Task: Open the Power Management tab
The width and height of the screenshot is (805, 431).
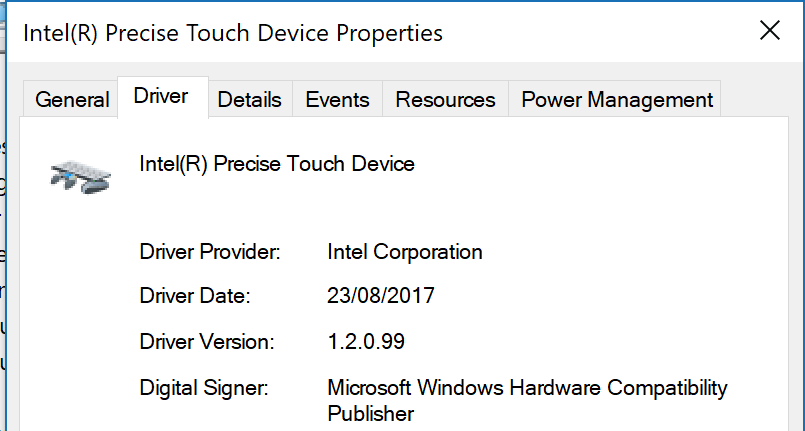Action: point(617,99)
